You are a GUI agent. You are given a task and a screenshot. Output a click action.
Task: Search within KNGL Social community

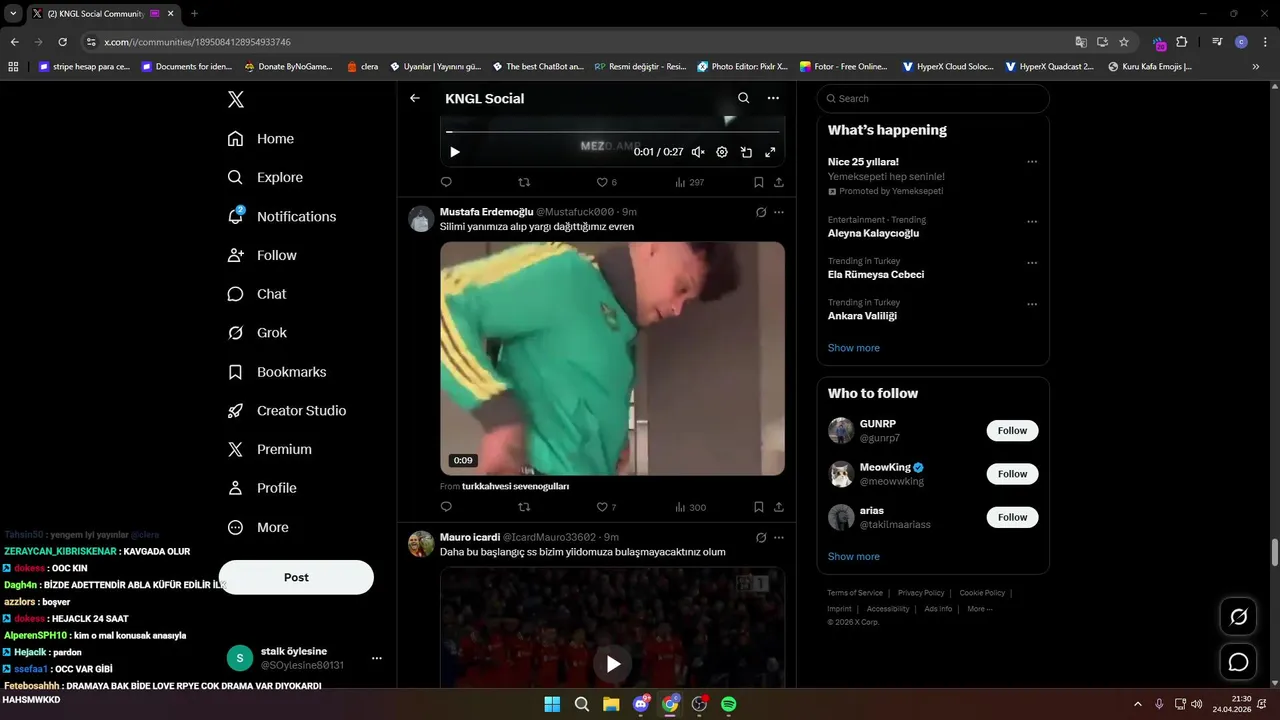pyautogui.click(x=743, y=98)
